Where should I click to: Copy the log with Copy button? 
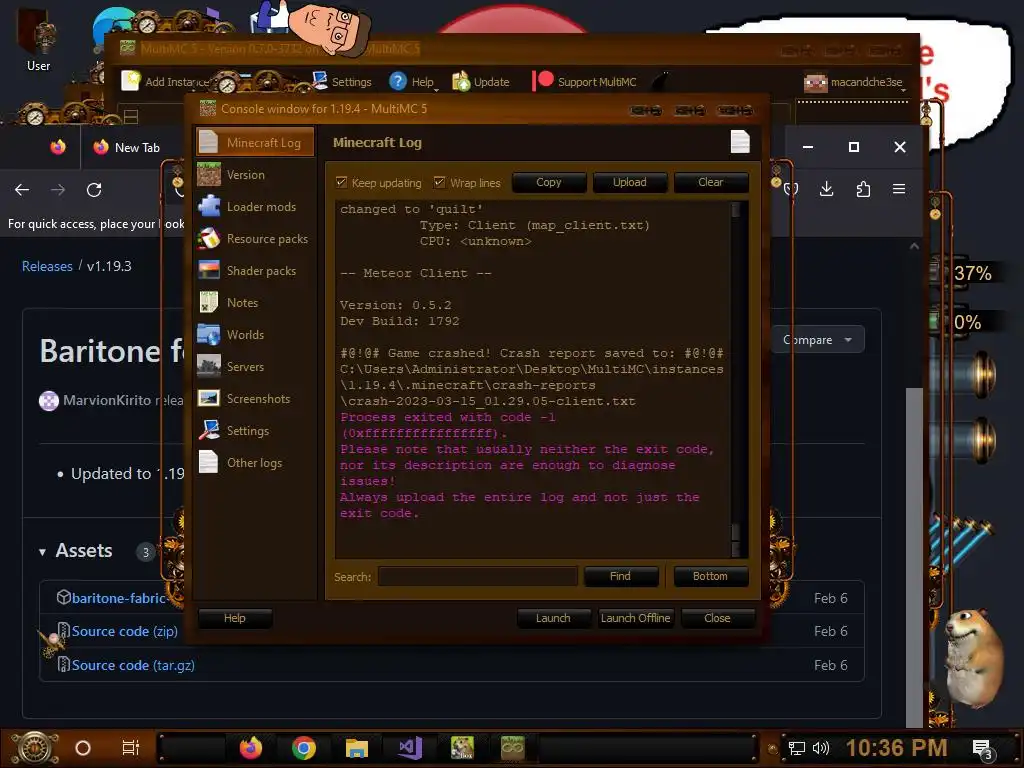pyautogui.click(x=549, y=182)
